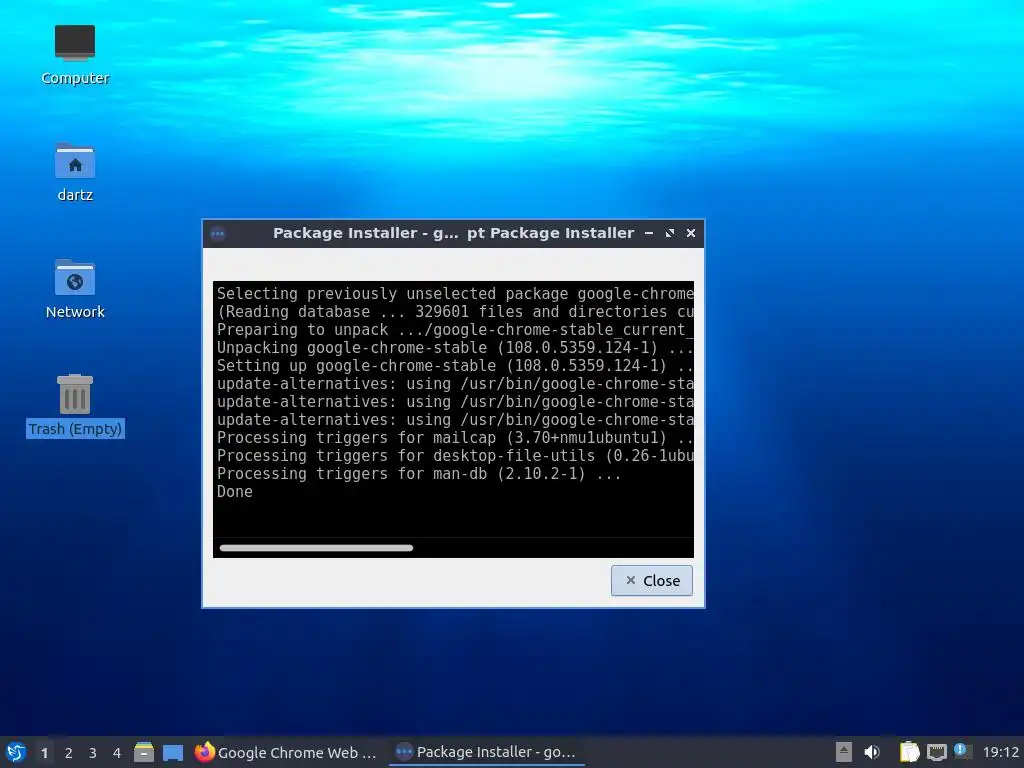Open the volume control tray icon

(x=872, y=752)
